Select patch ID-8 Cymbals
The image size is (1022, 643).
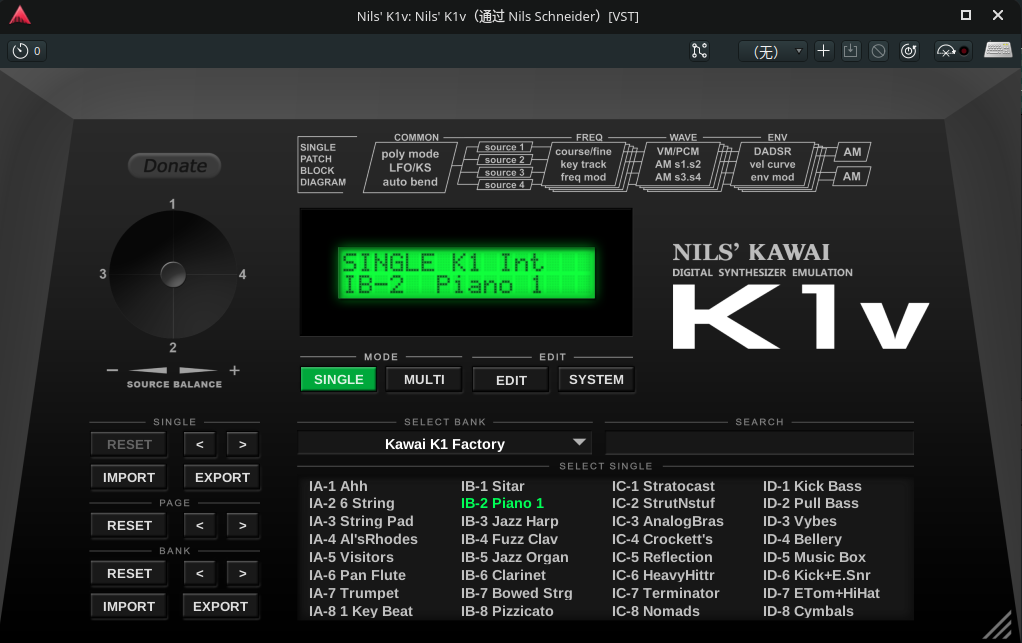[808, 611]
